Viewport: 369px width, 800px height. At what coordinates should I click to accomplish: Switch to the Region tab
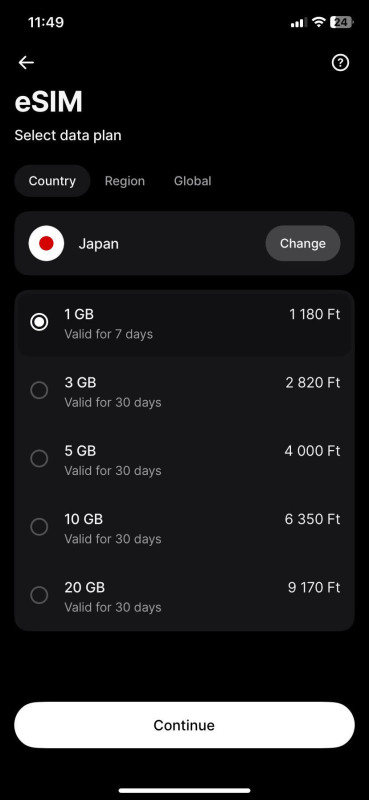click(x=125, y=181)
